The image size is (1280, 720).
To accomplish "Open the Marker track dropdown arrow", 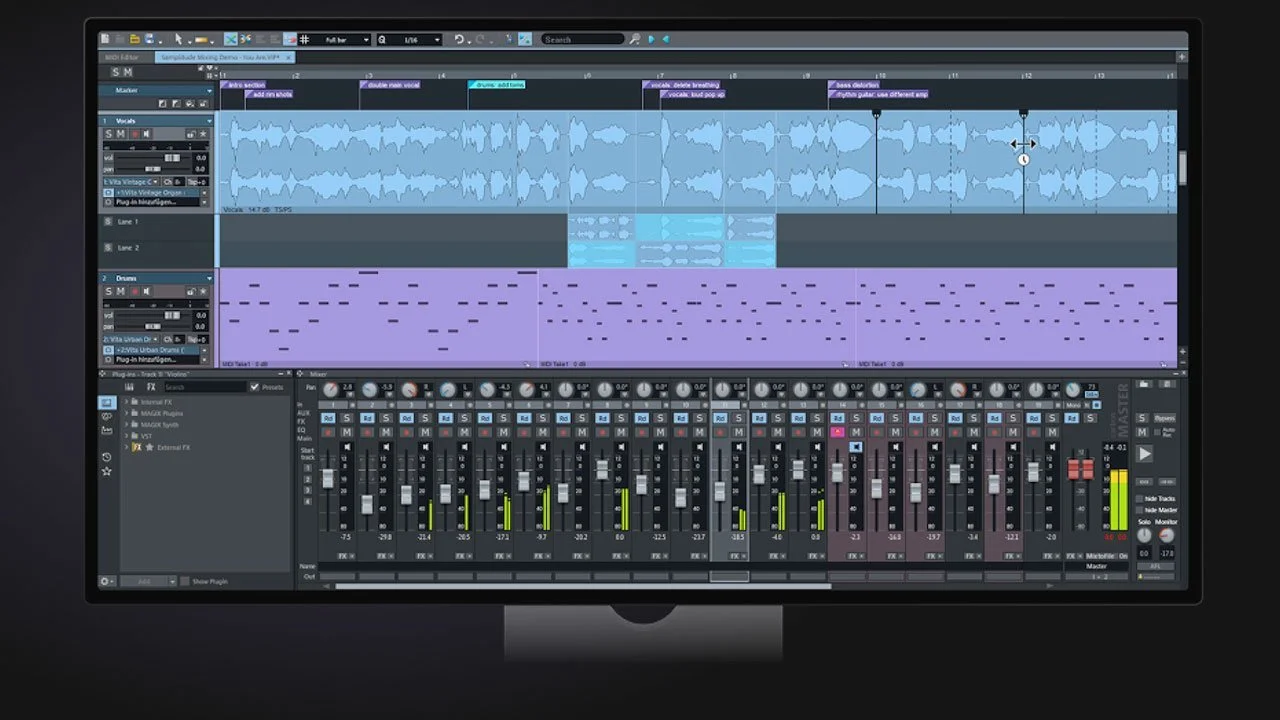I will [x=209, y=90].
